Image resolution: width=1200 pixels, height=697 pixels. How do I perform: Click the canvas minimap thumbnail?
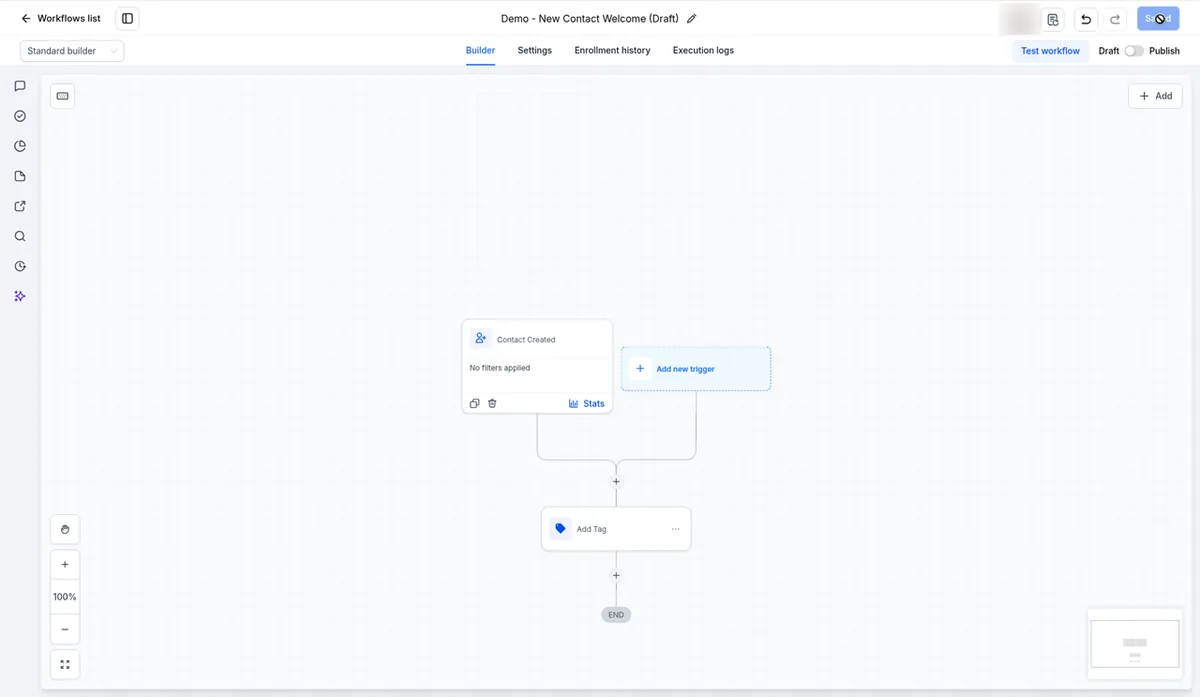point(1135,644)
